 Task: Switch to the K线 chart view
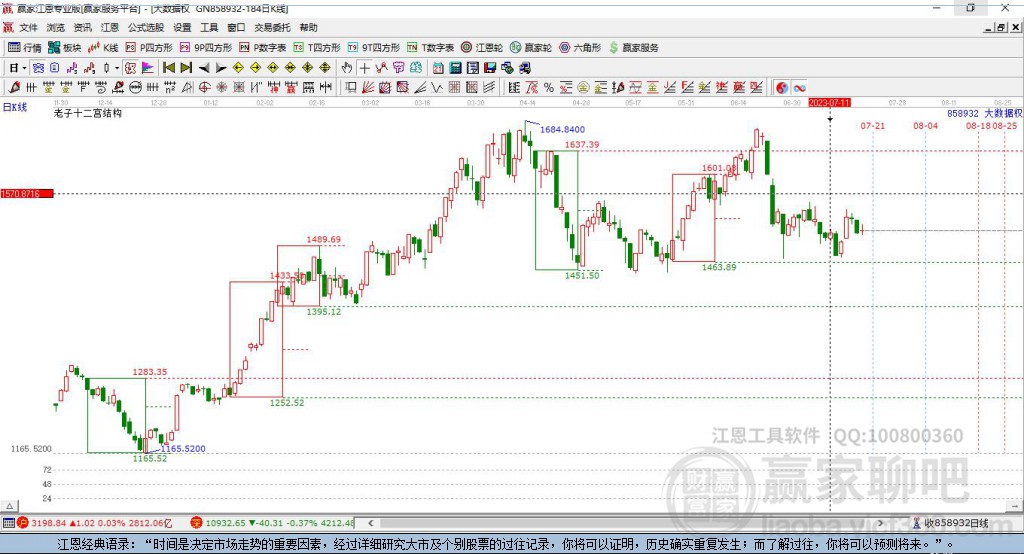(103, 48)
